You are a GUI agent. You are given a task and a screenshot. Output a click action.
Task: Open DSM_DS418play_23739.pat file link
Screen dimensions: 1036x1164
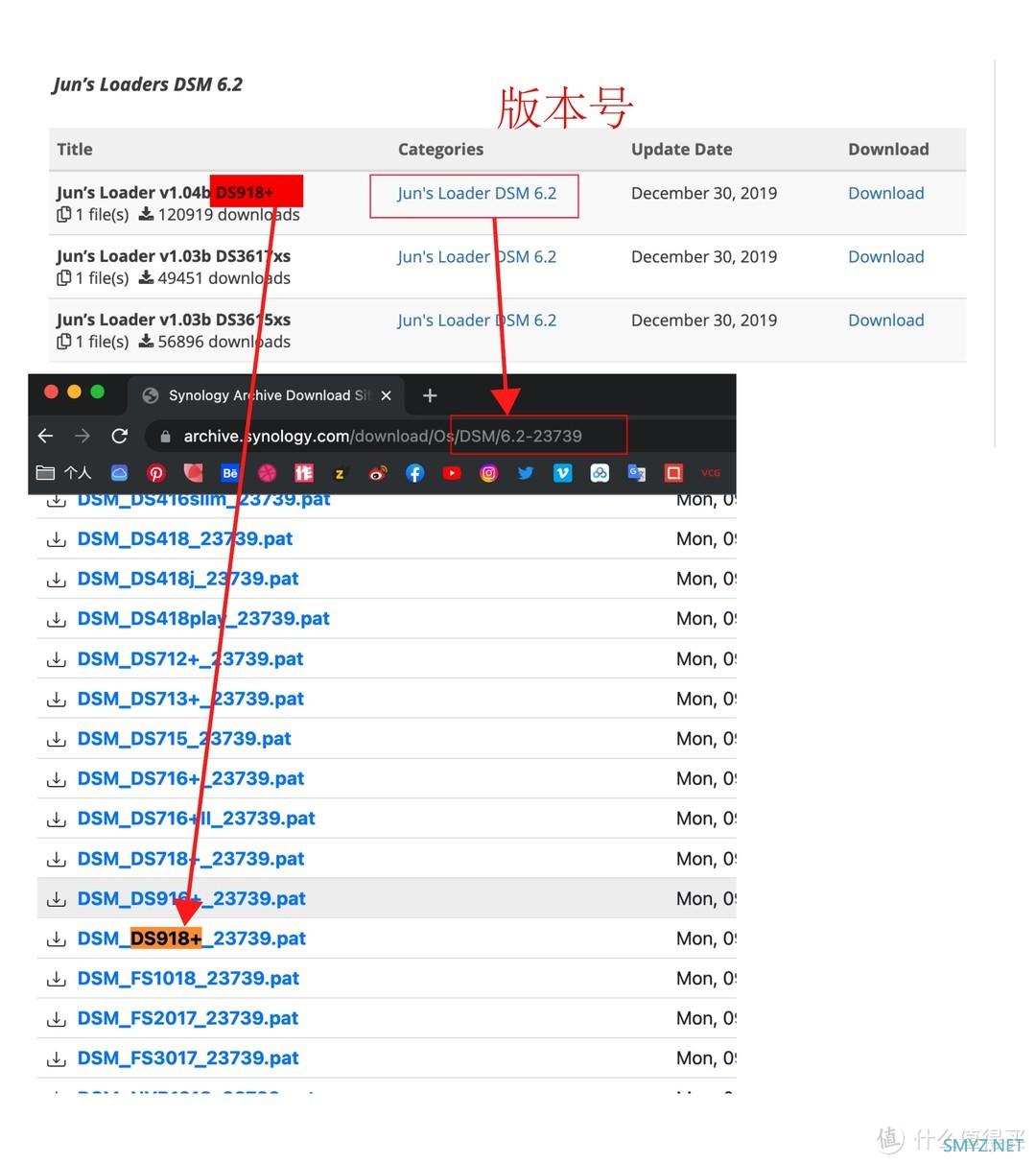coord(203,619)
